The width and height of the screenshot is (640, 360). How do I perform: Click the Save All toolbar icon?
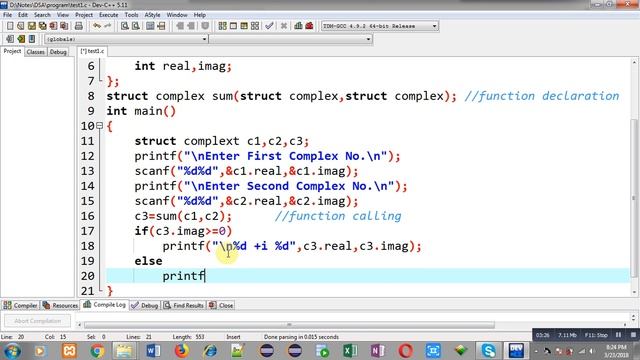click(x=42, y=26)
